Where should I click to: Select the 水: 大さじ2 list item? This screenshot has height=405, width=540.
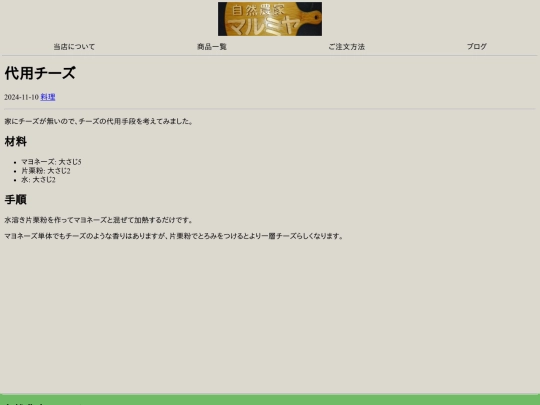pyautogui.click(x=38, y=180)
